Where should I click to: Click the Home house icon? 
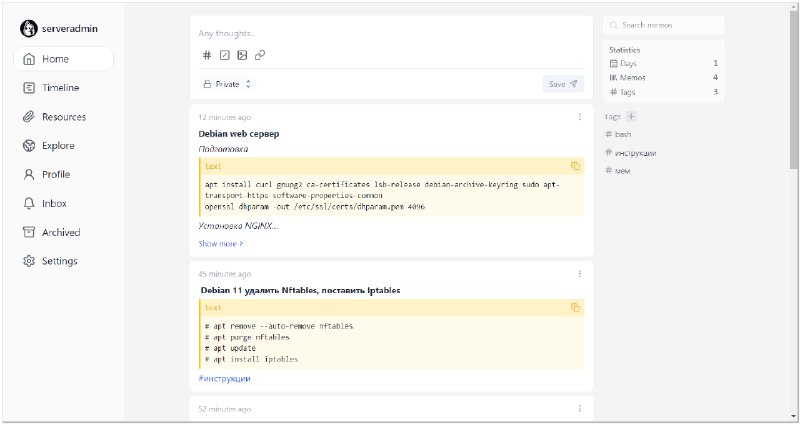coord(29,59)
